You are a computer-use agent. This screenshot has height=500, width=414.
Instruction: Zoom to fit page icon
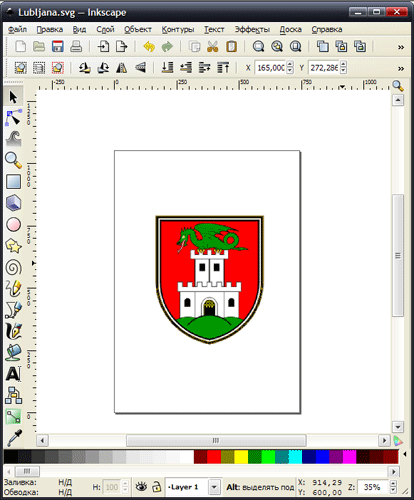(296, 46)
